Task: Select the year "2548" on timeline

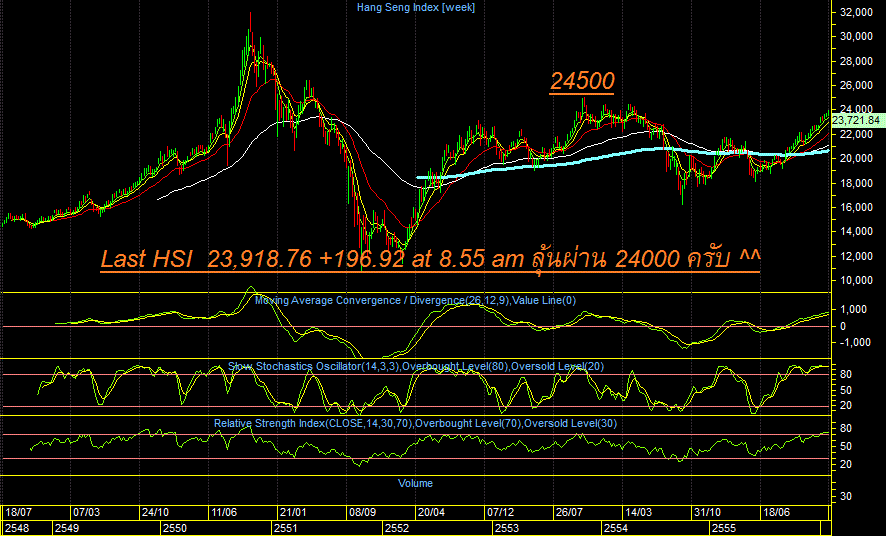Action: (x=16, y=529)
